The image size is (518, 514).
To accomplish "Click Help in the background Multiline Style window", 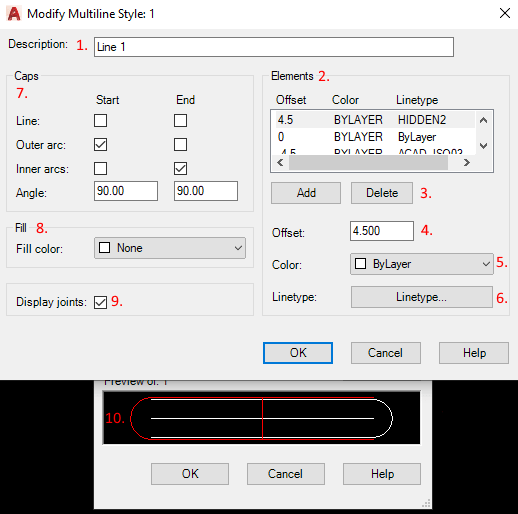I will click(x=382, y=474).
